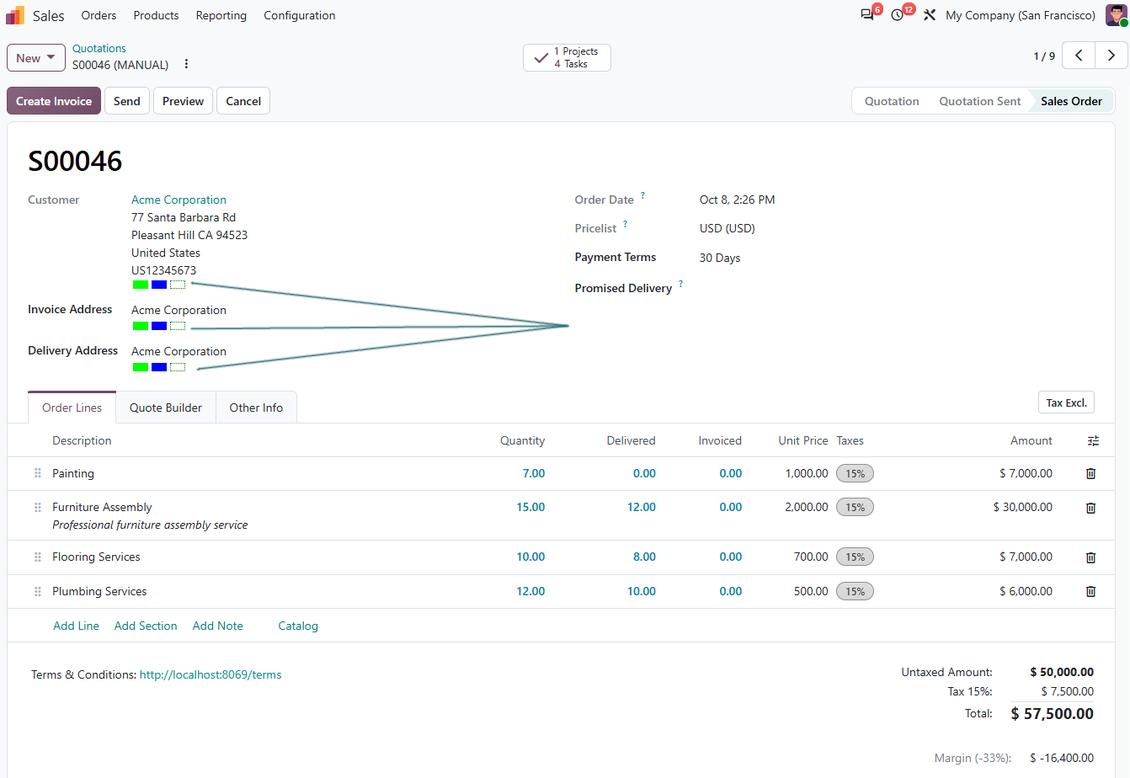The image size is (1130, 778).
Task: Open the developer tools wrench icon
Action: 930,15
